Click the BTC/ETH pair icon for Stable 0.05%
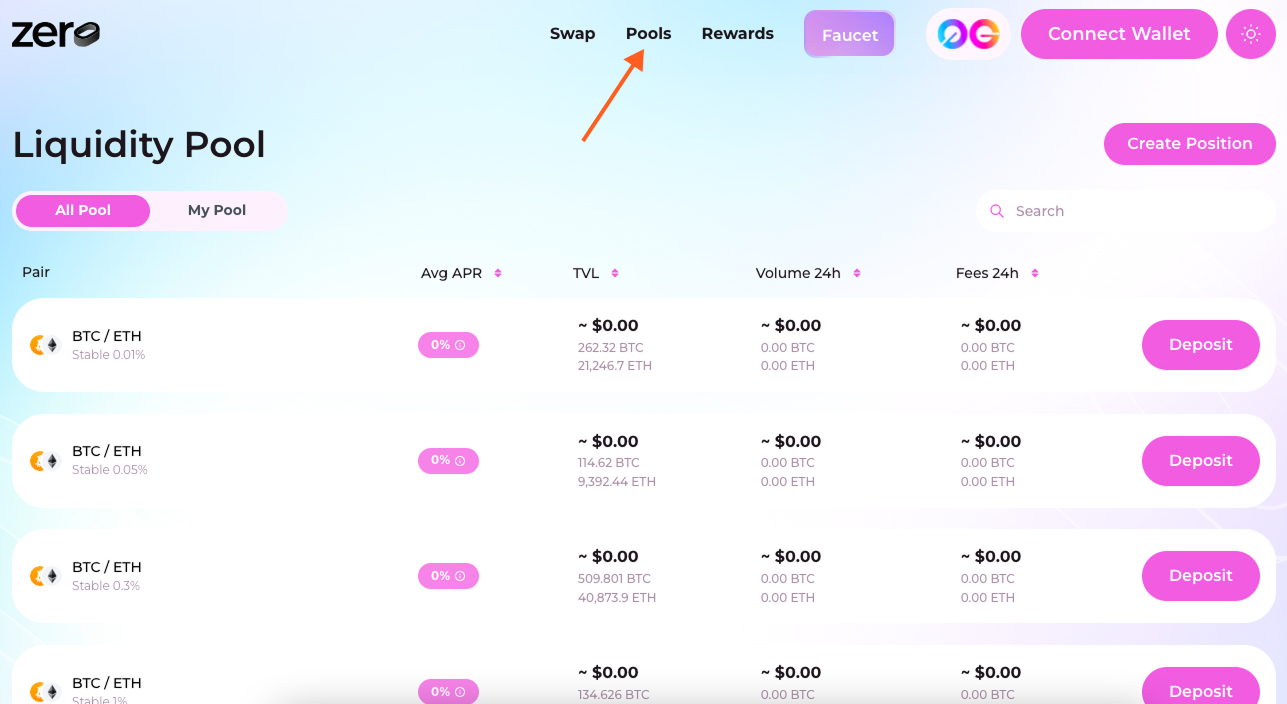Screen dimensions: 1287x704 (44, 460)
